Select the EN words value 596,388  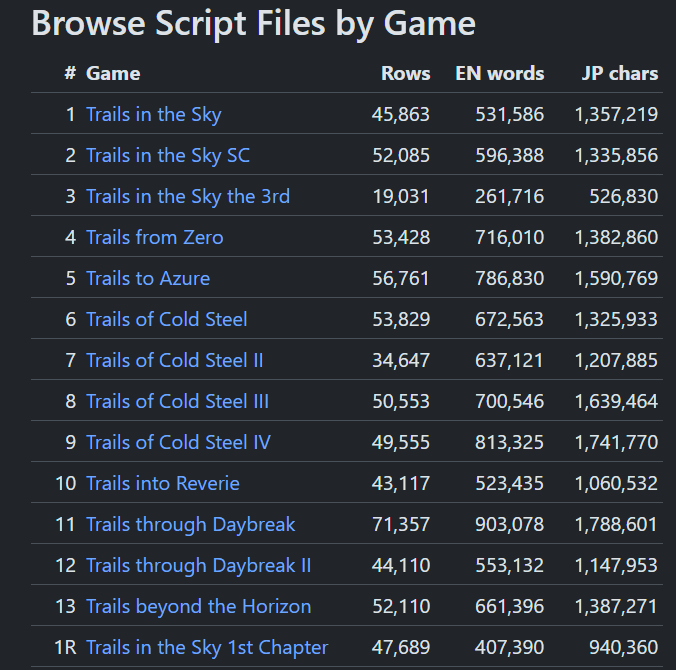(510, 156)
